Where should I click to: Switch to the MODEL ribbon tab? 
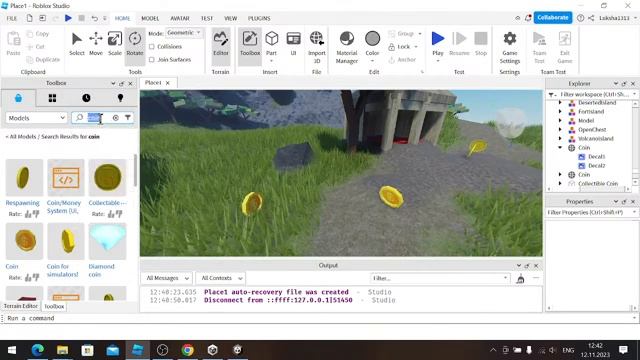pyautogui.click(x=150, y=18)
